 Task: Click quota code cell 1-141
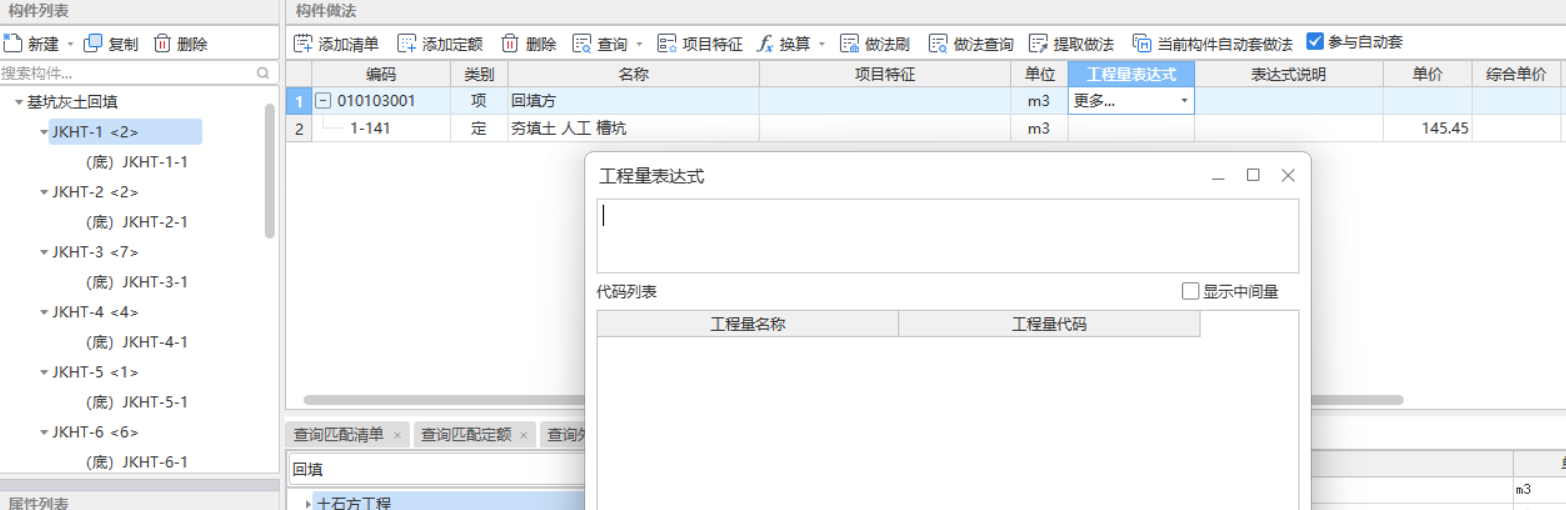pos(383,128)
